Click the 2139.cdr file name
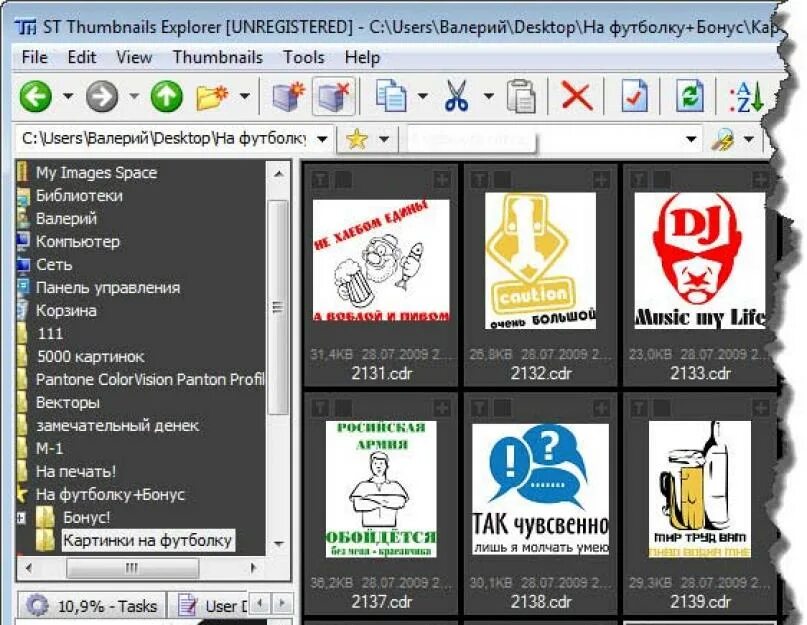Image resolution: width=807 pixels, height=625 pixels. pos(700,602)
